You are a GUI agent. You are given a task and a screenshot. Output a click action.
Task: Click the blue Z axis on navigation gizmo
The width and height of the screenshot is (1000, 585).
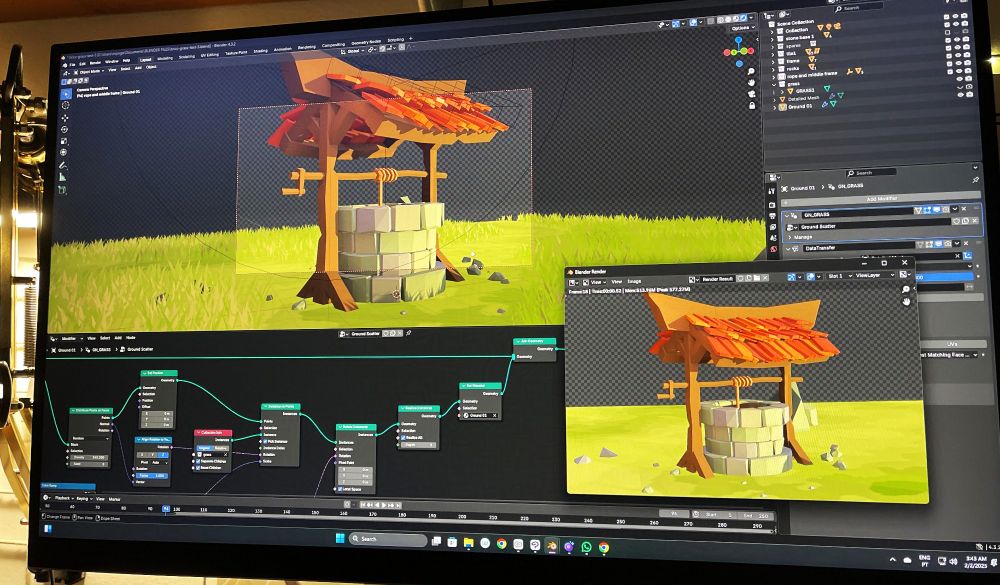pos(739,40)
